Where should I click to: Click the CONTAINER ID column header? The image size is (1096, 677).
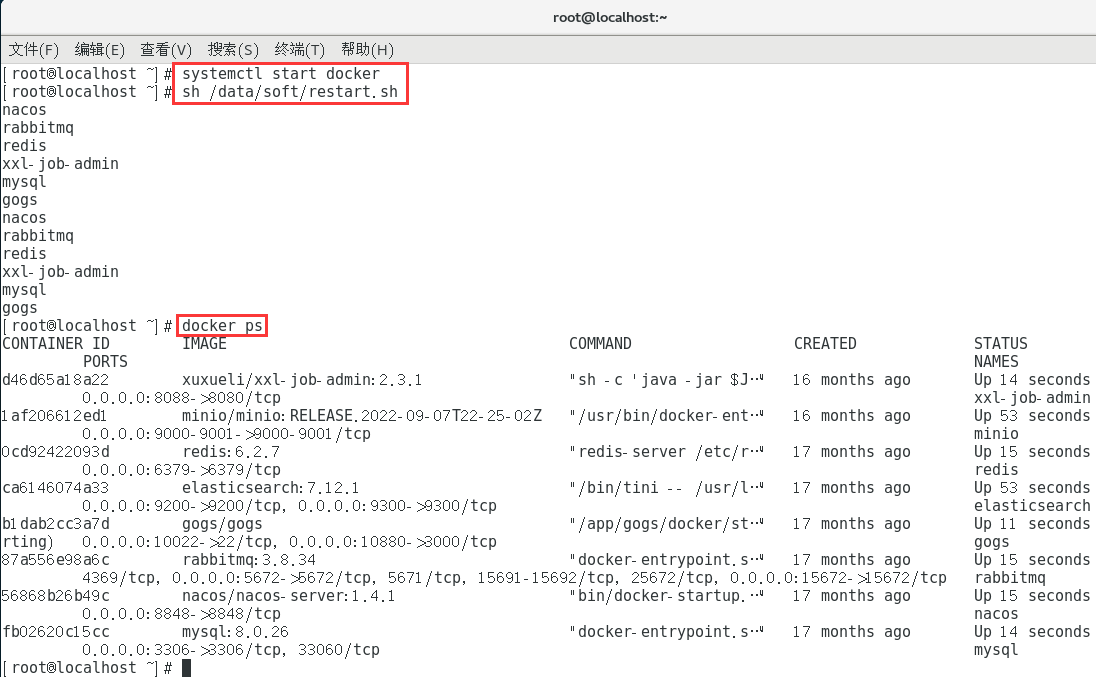pos(56,344)
